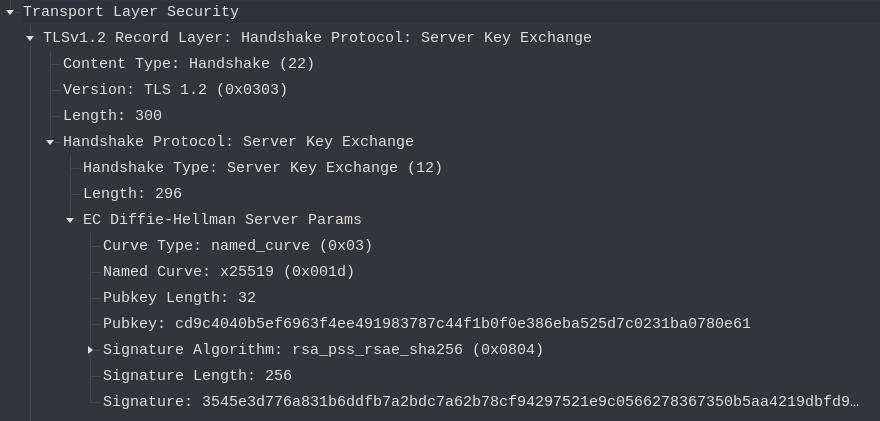The height and width of the screenshot is (421, 880).
Task: Select the Pubkey hex value row
Action: coord(426,324)
